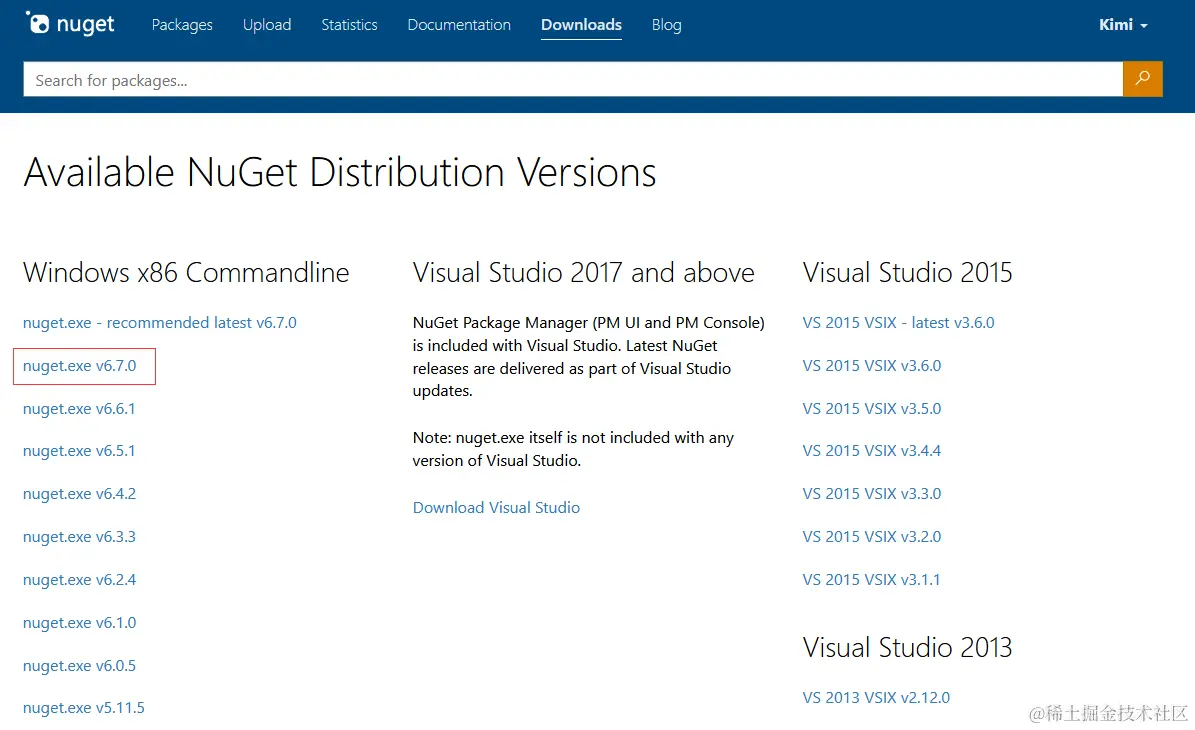Click the nuget.exe v6.4.2 link
The height and width of the screenshot is (730, 1195).
pyautogui.click(x=79, y=494)
